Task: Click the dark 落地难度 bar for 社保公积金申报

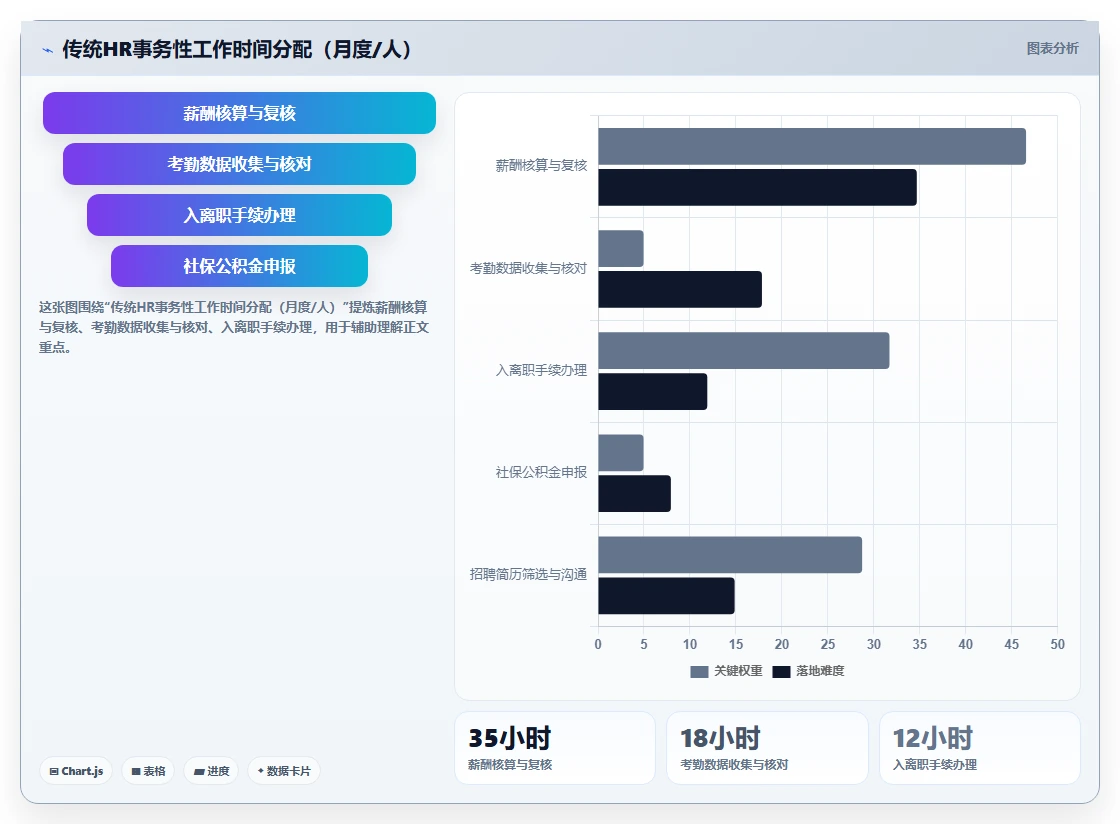Action: pyautogui.click(x=634, y=493)
